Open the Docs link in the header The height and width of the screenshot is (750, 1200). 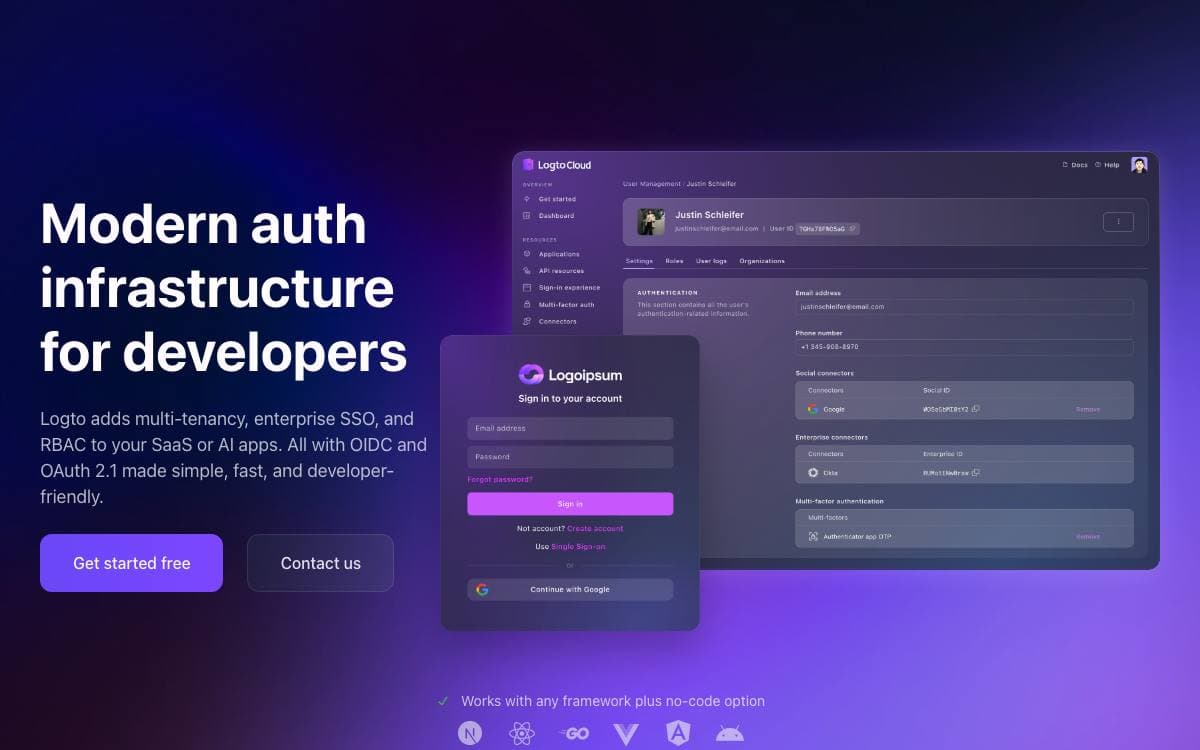(1075, 165)
